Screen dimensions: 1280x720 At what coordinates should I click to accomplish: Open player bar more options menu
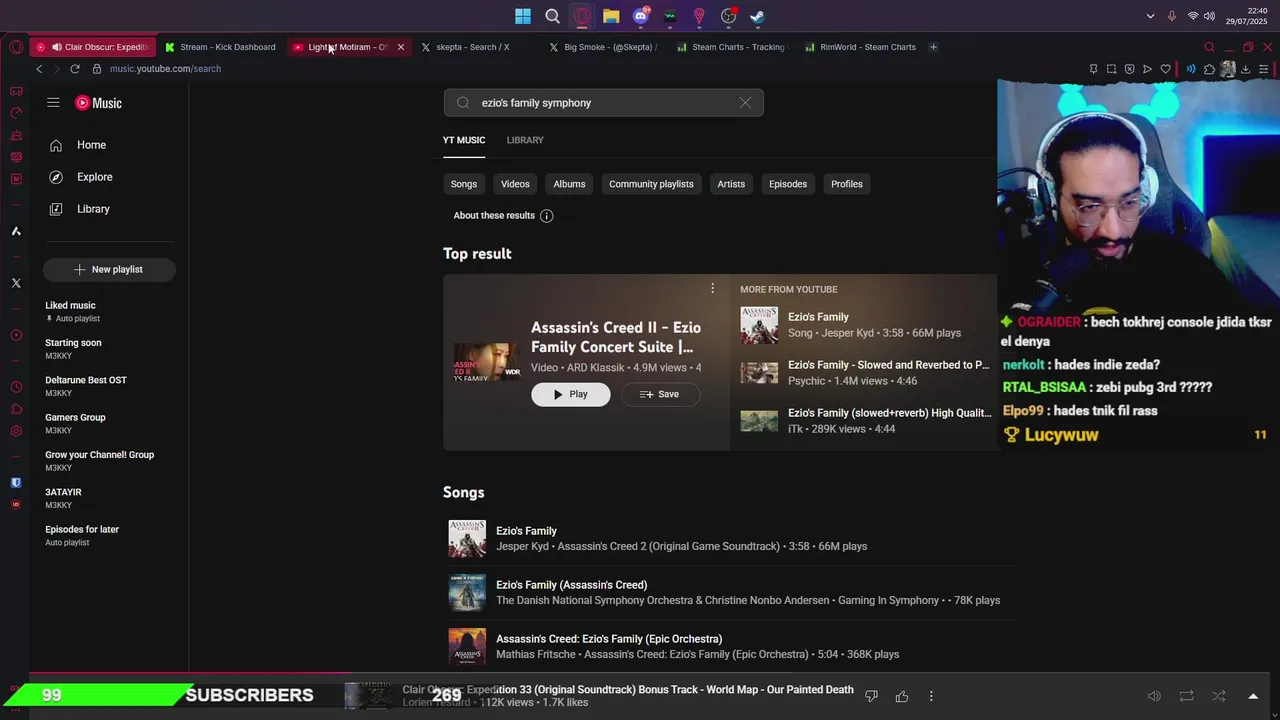pos(931,696)
